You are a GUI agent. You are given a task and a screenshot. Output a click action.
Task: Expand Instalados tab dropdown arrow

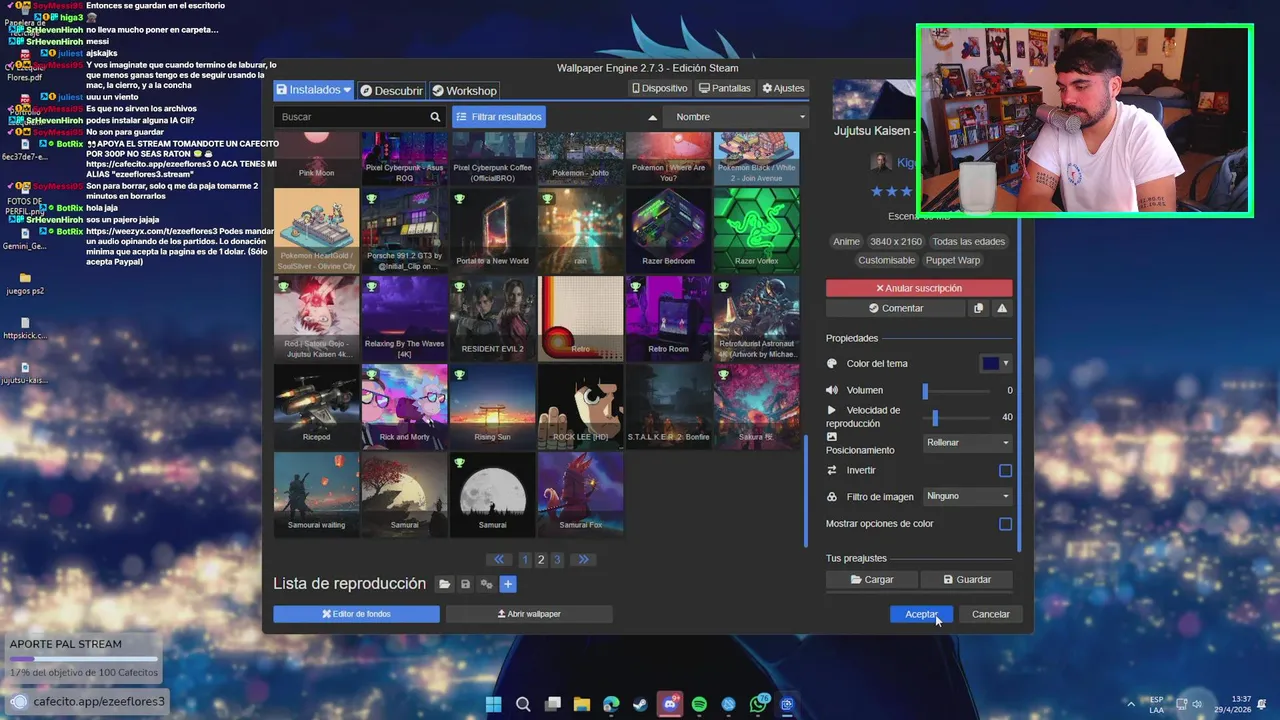point(347,90)
